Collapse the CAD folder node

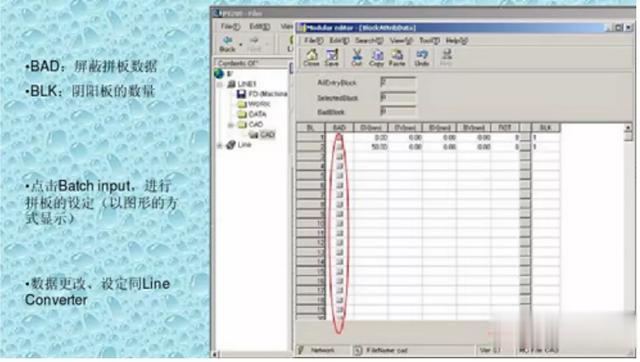[230, 124]
